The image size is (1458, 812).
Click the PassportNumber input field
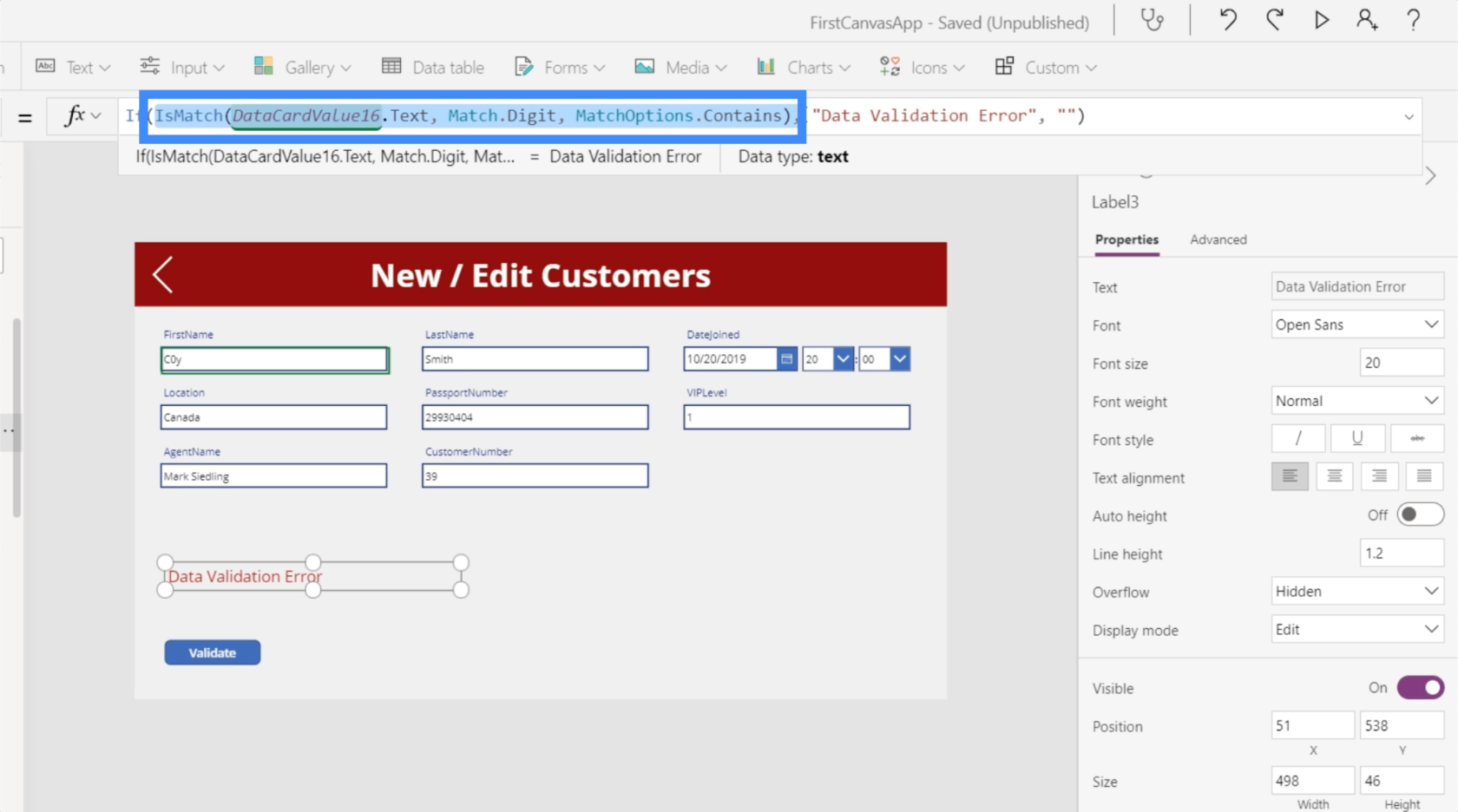click(x=535, y=417)
